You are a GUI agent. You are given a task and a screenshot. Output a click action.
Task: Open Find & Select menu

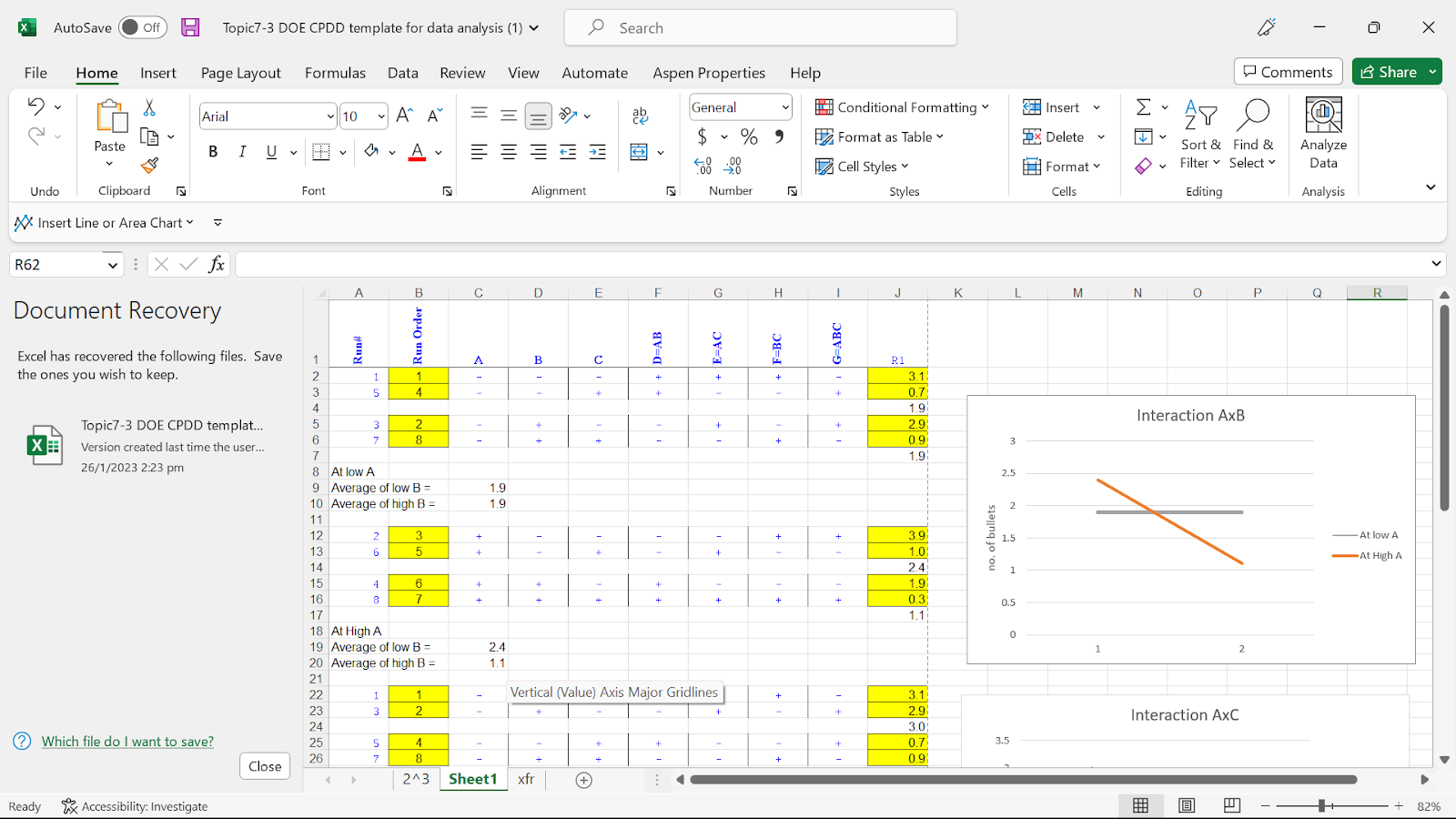pos(1253,134)
